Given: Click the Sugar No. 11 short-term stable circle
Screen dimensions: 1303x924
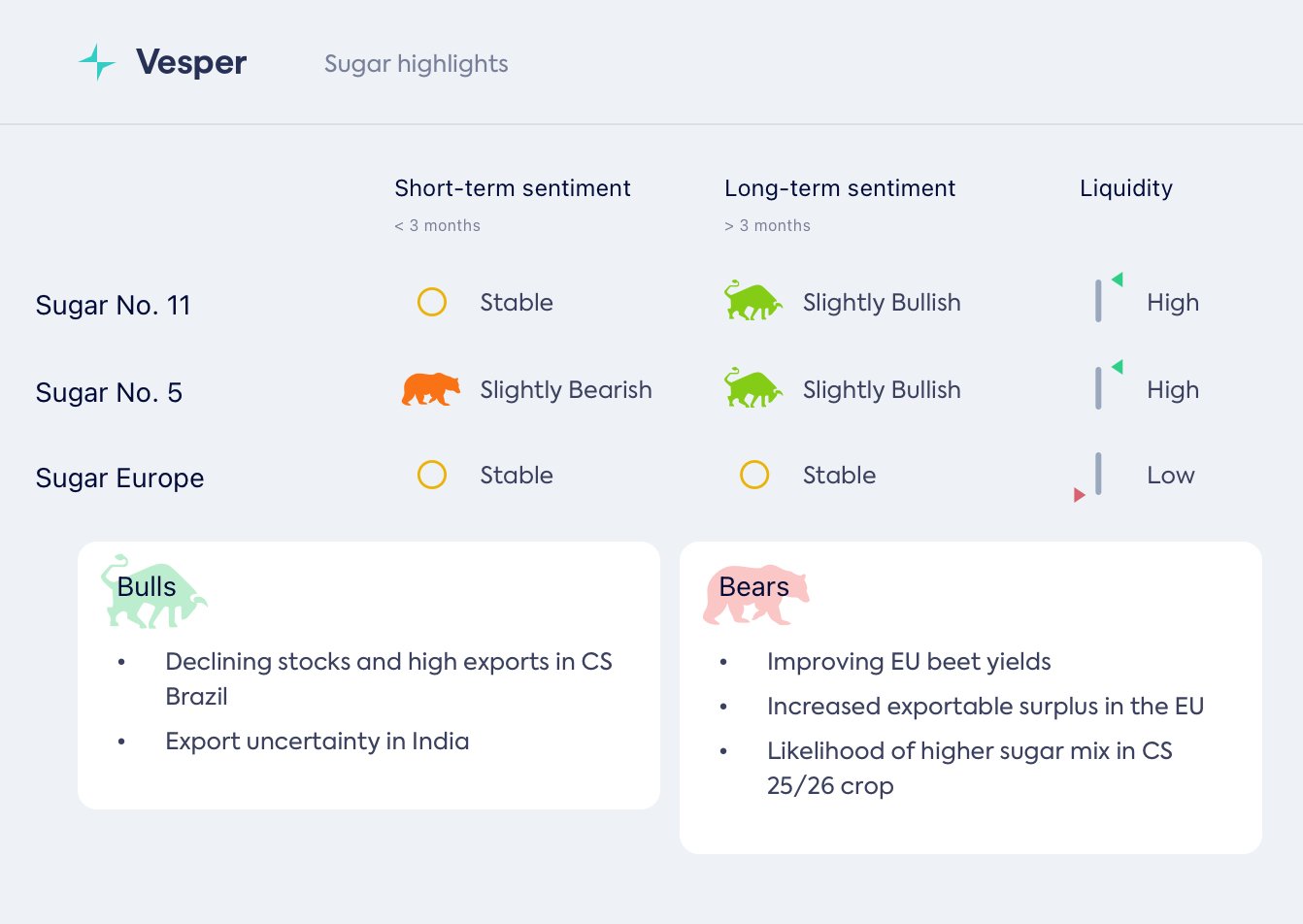Looking at the screenshot, I should click(432, 302).
